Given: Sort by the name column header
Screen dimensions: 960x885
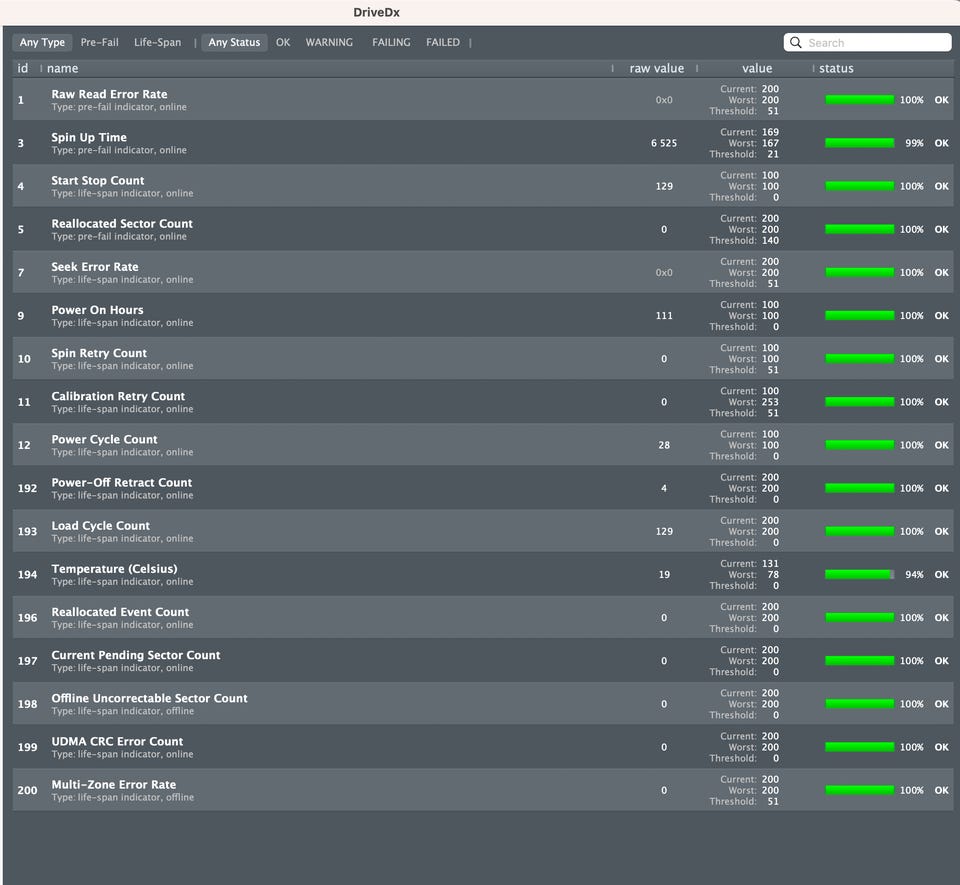Looking at the screenshot, I should [x=62, y=68].
